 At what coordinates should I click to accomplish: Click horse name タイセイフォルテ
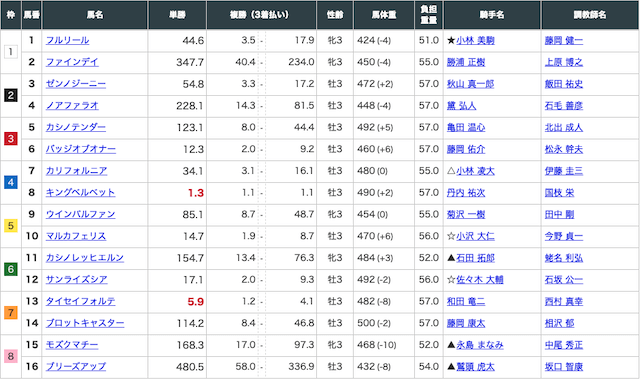click(80, 301)
